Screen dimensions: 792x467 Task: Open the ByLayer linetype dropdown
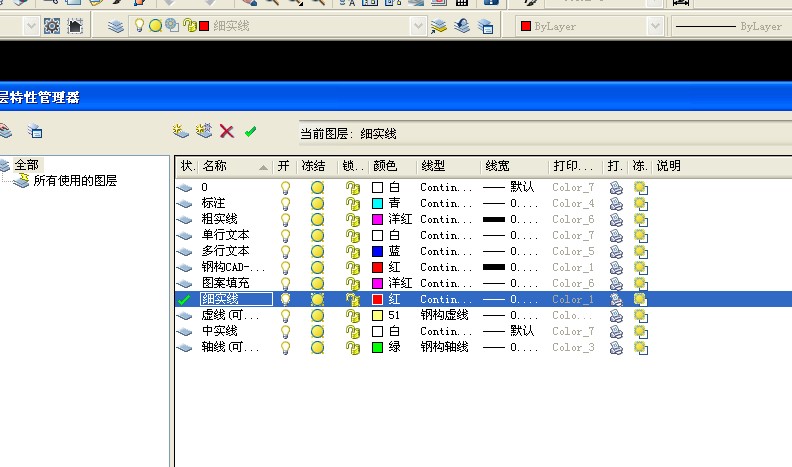[732, 26]
